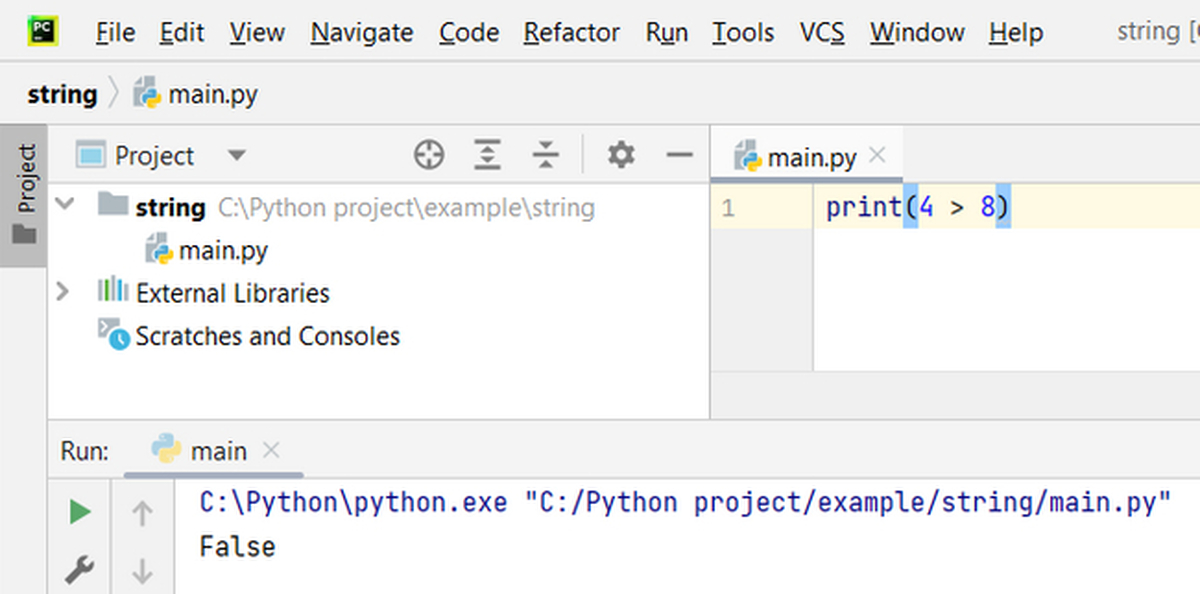Image resolution: width=1200 pixels, height=594 pixels.
Task: Click the Collapse All icon in Project panel
Action: 545,155
